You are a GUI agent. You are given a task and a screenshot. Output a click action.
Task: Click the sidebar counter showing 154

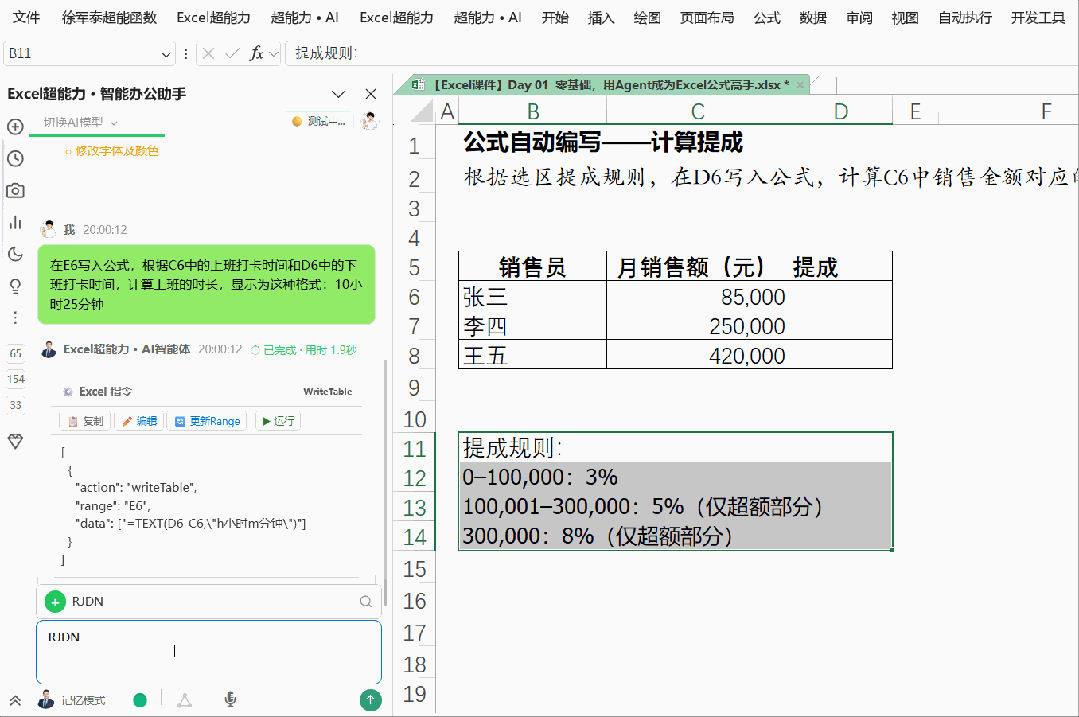(x=15, y=379)
